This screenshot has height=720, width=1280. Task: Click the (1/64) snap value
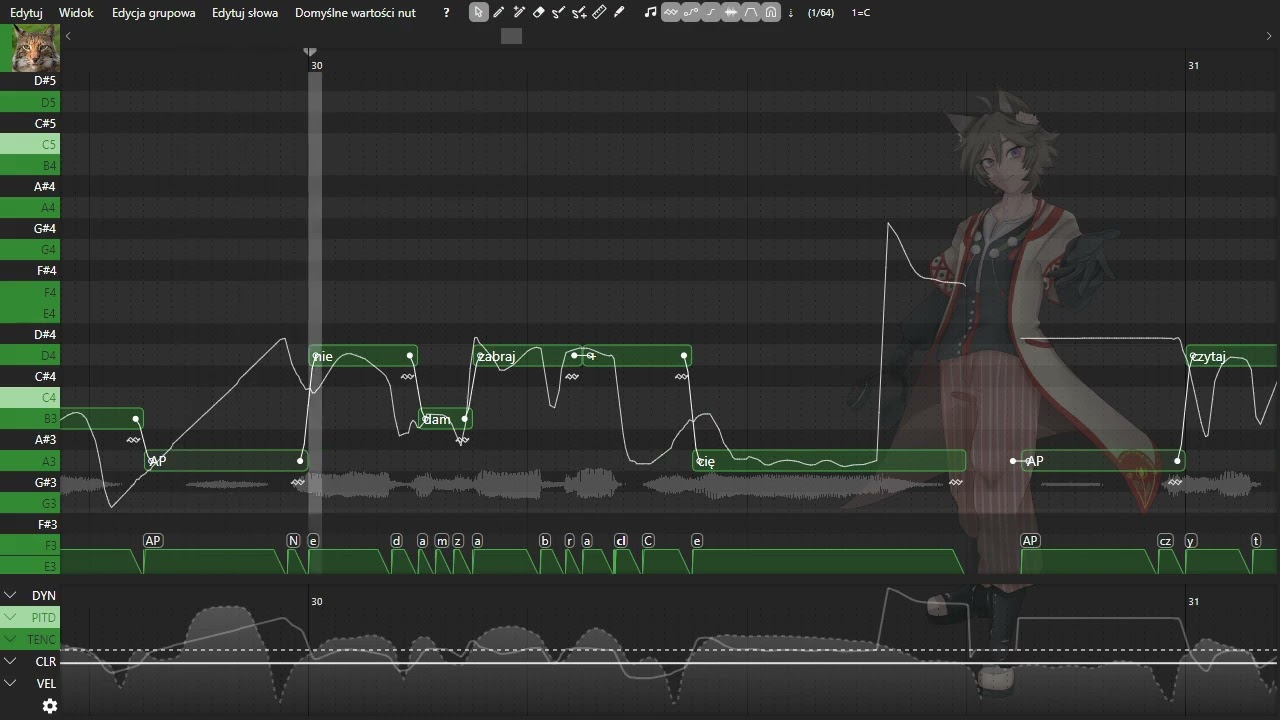pos(821,13)
